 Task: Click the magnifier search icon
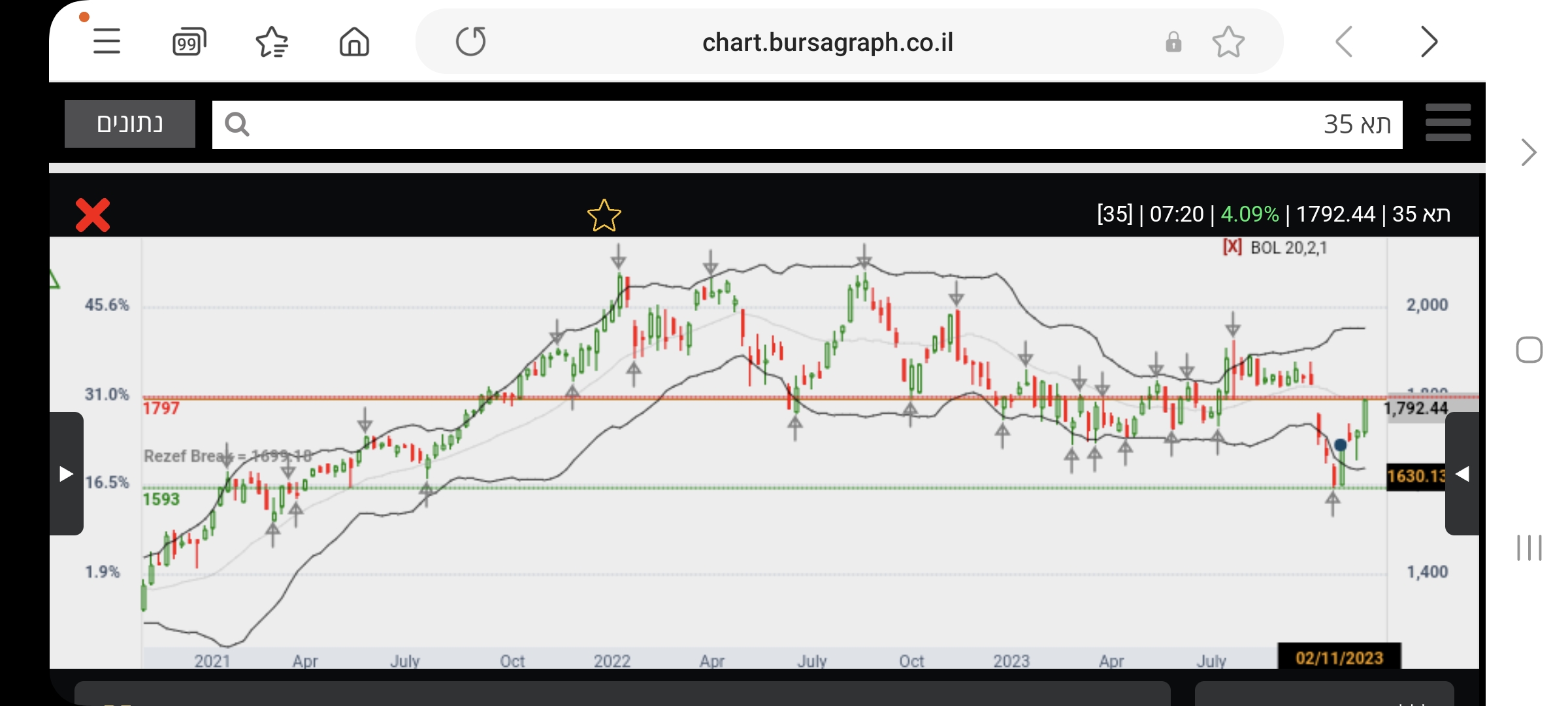tap(237, 124)
